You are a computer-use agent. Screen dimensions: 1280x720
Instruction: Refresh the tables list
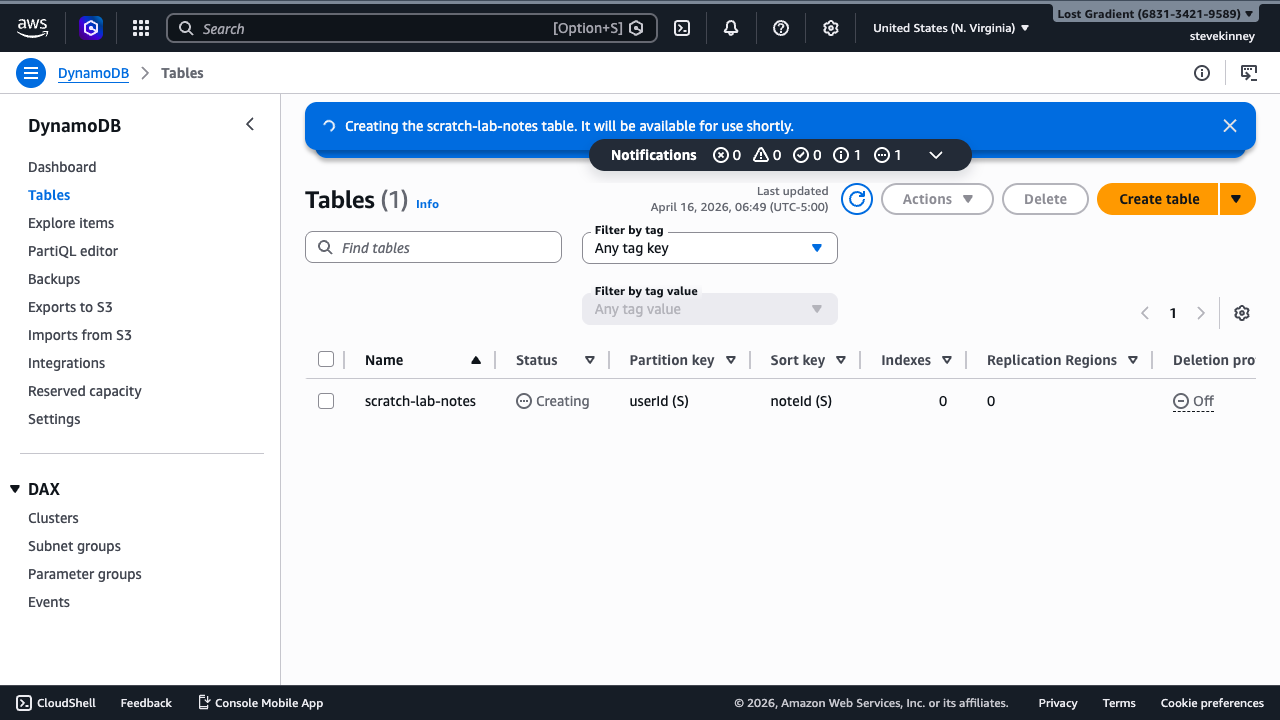click(x=857, y=199)
